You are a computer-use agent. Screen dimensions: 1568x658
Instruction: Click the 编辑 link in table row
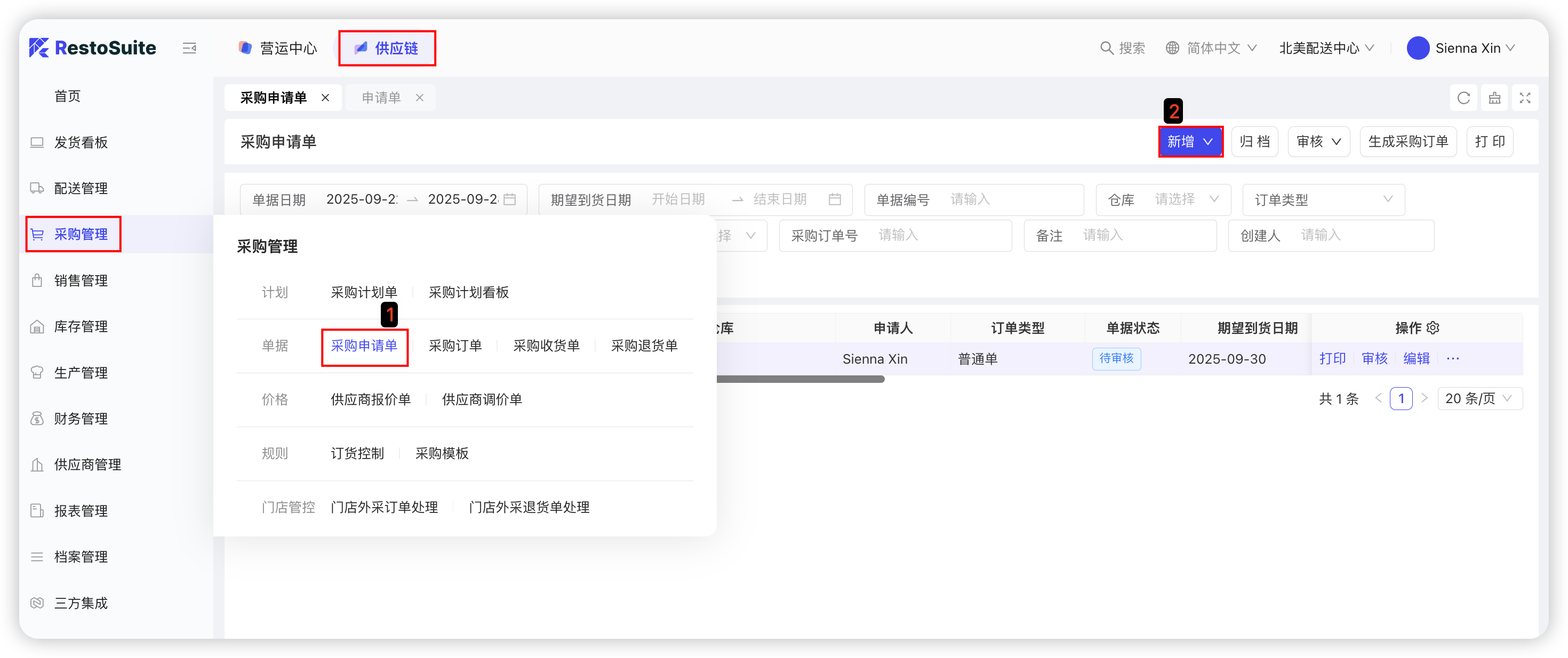(x=1416, y=358)
